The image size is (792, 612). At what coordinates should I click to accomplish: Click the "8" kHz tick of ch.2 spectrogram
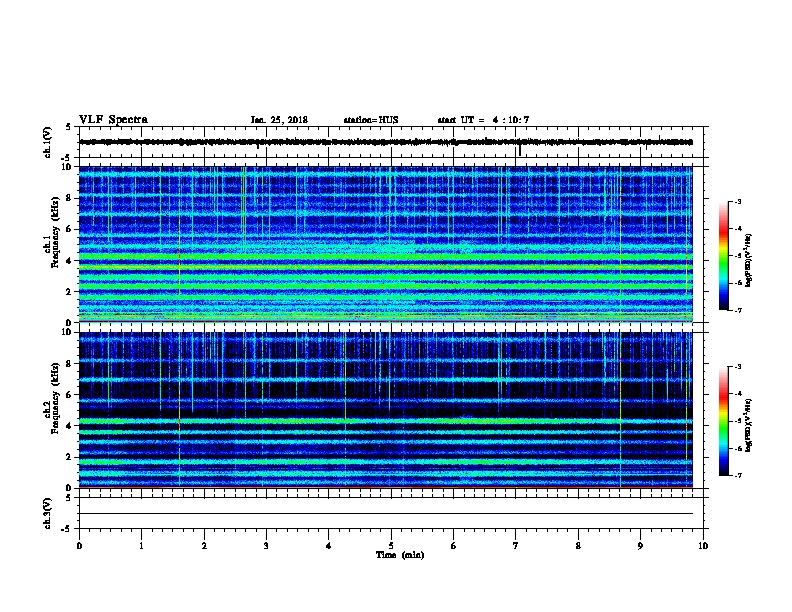pyautogui.click(x=69, y=364)
